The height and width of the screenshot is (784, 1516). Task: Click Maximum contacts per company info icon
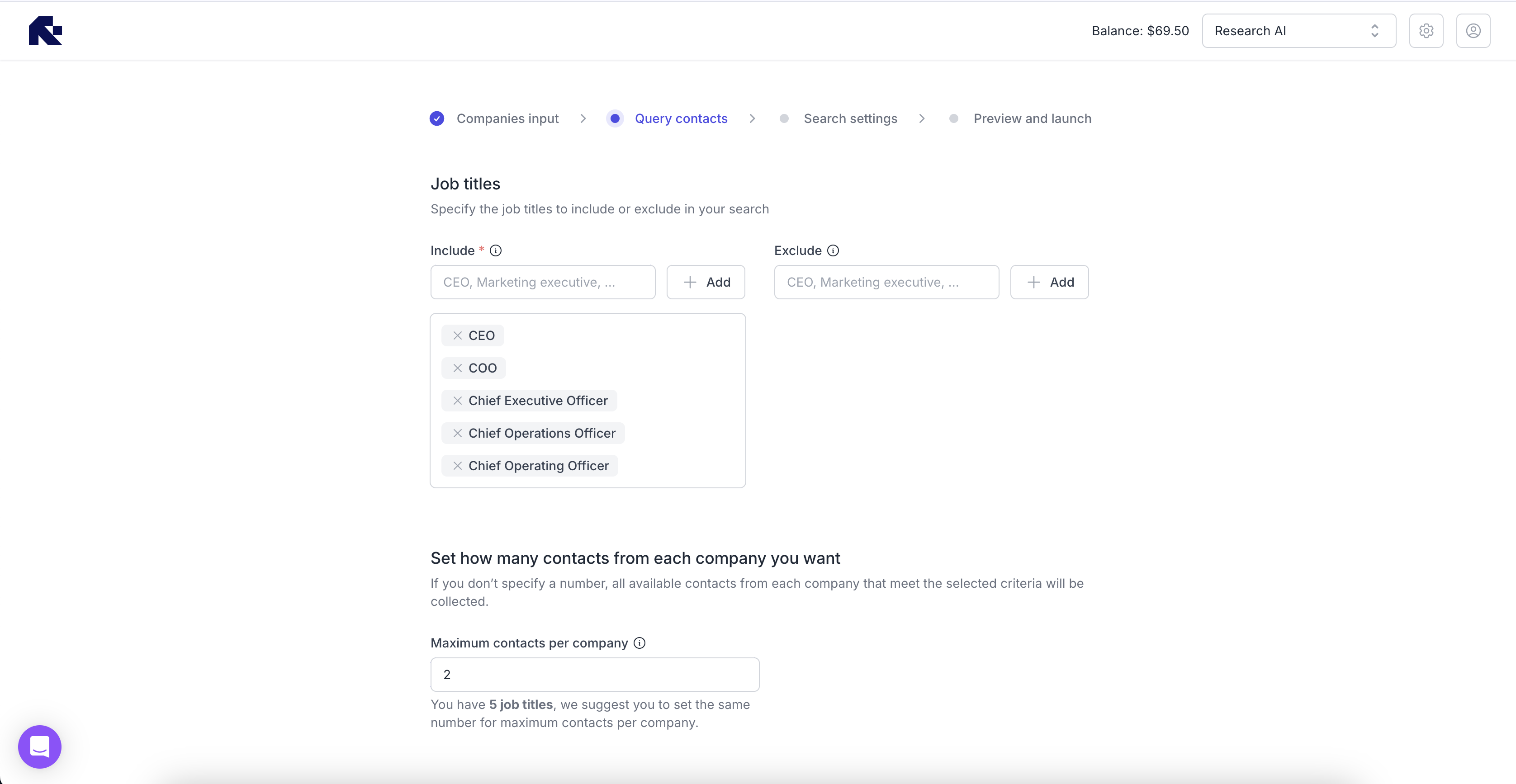click(x=639, y=643)
